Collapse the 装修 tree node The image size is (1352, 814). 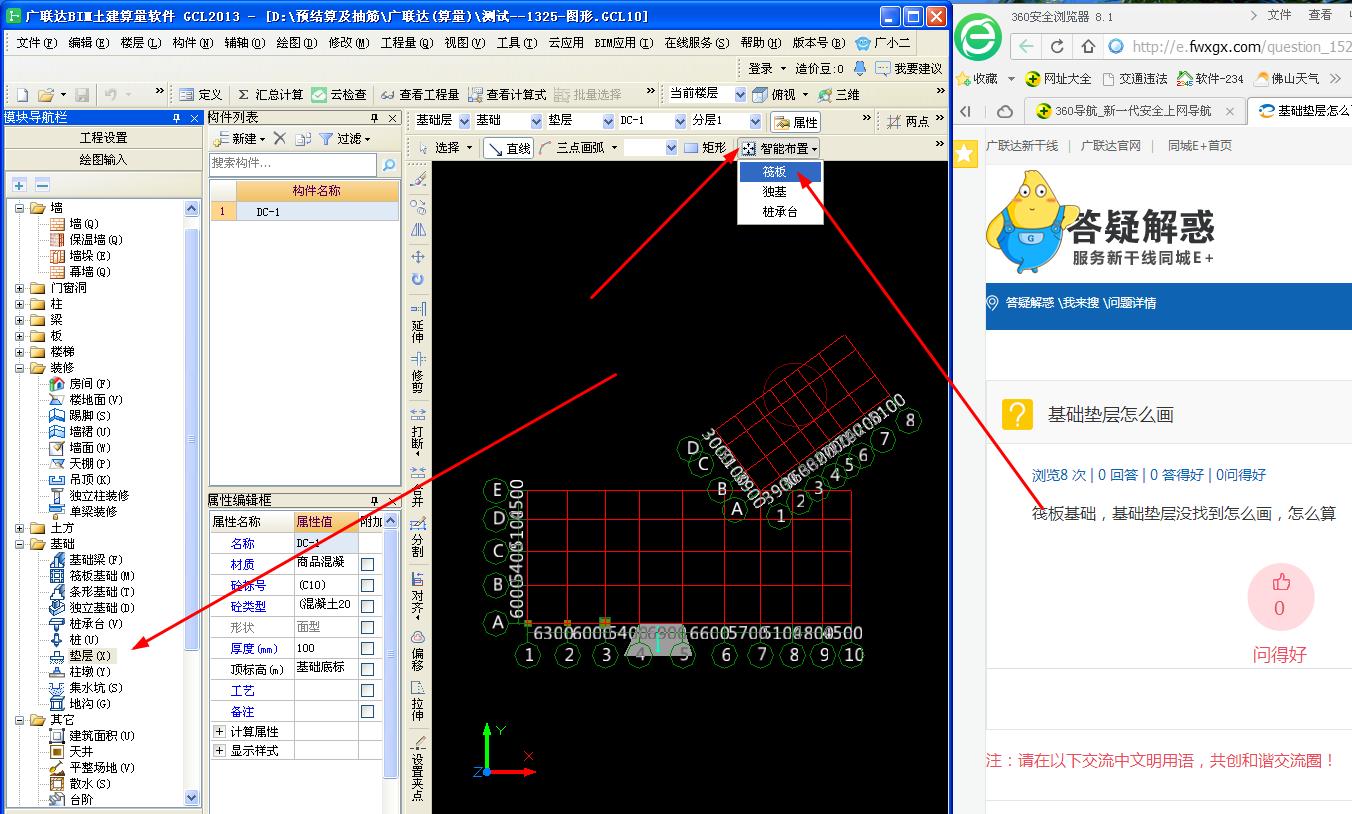click(x=20, y=368)
